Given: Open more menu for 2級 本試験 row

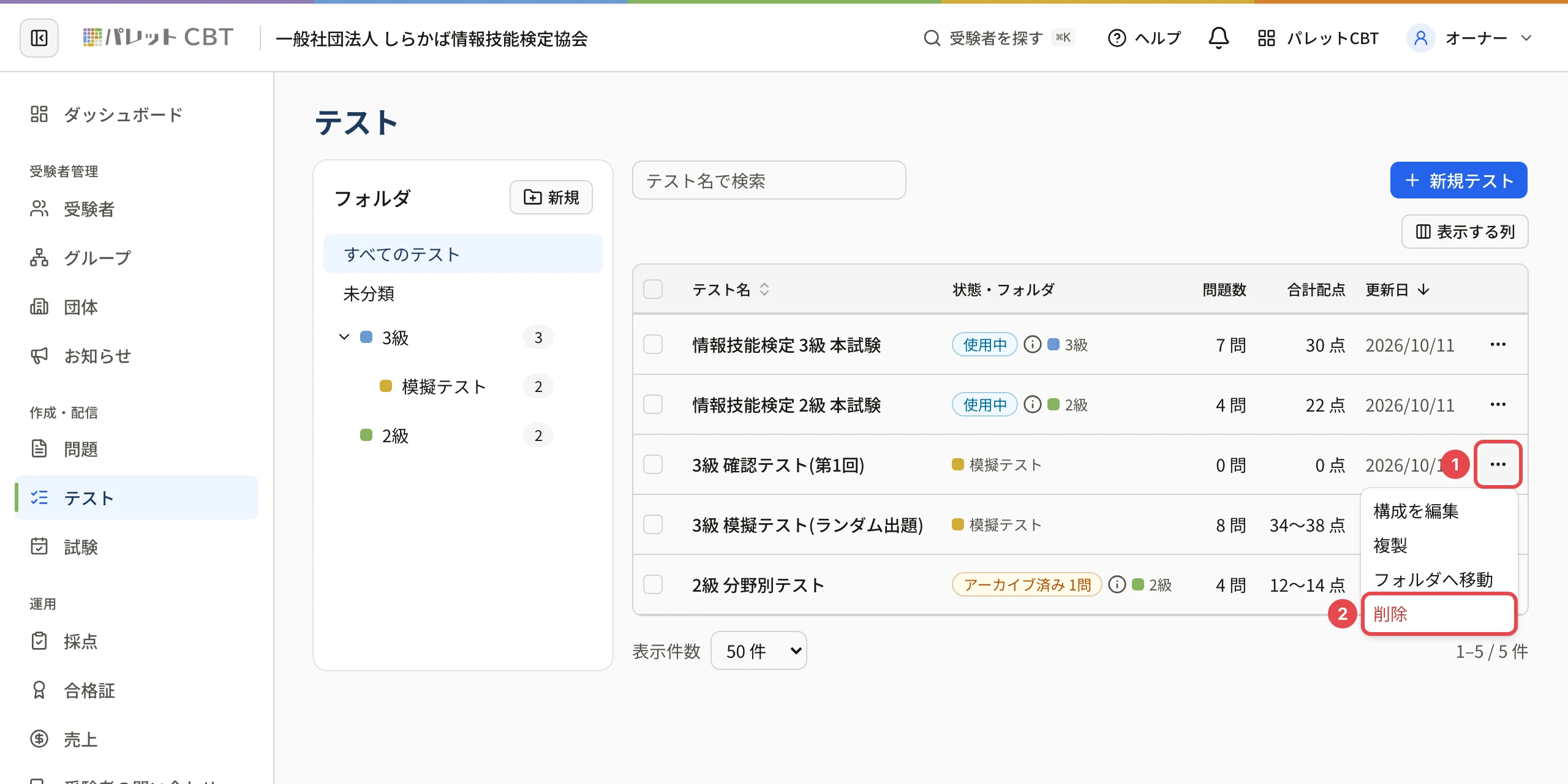Looking at the screenshot, I should click(1498, 404).
